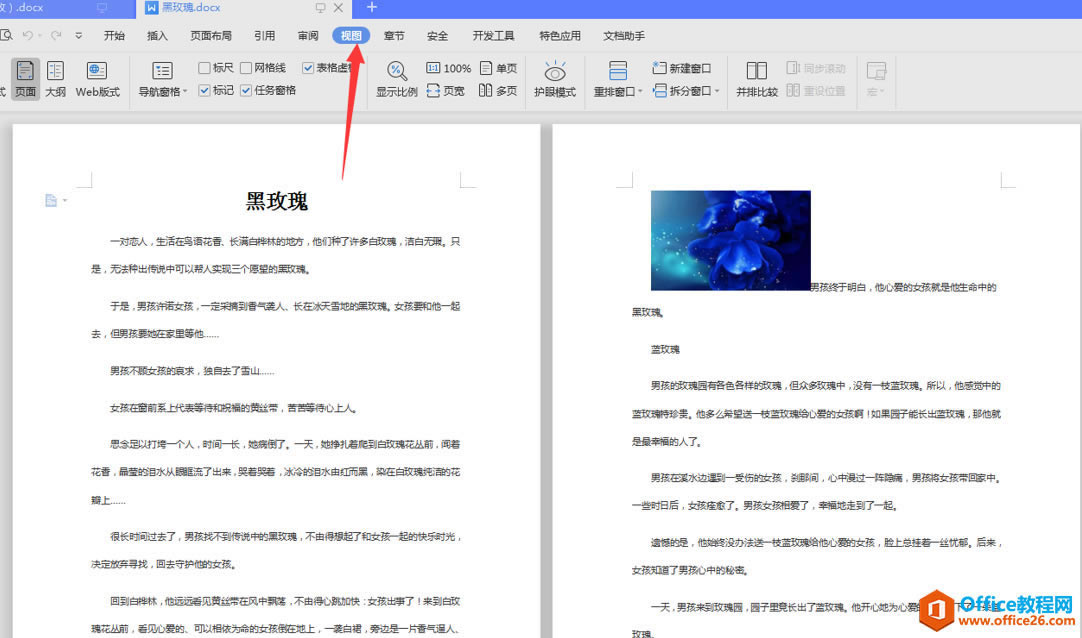Open the 引用 References tab

264,36
